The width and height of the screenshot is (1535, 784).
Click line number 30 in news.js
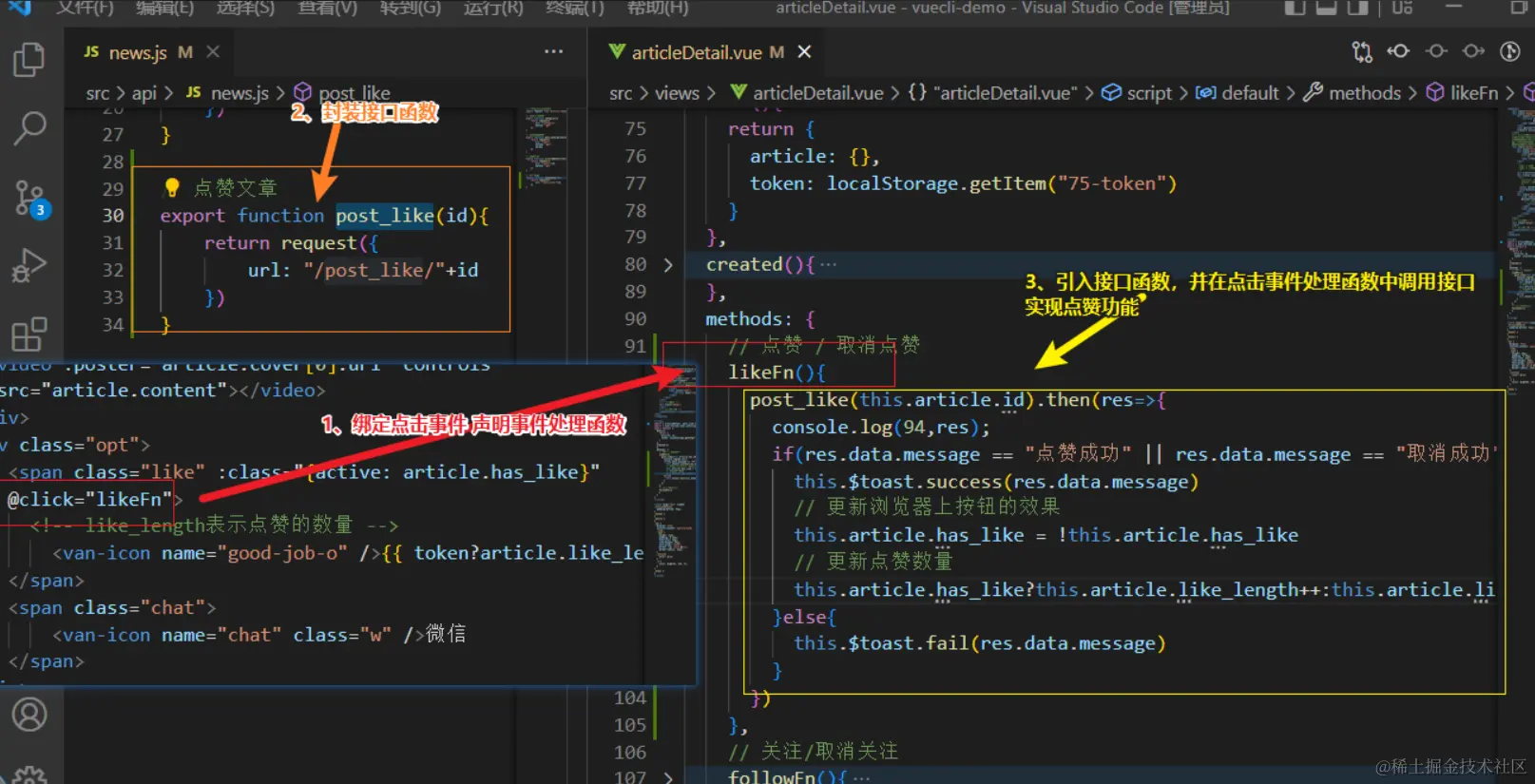coord(113,216)
